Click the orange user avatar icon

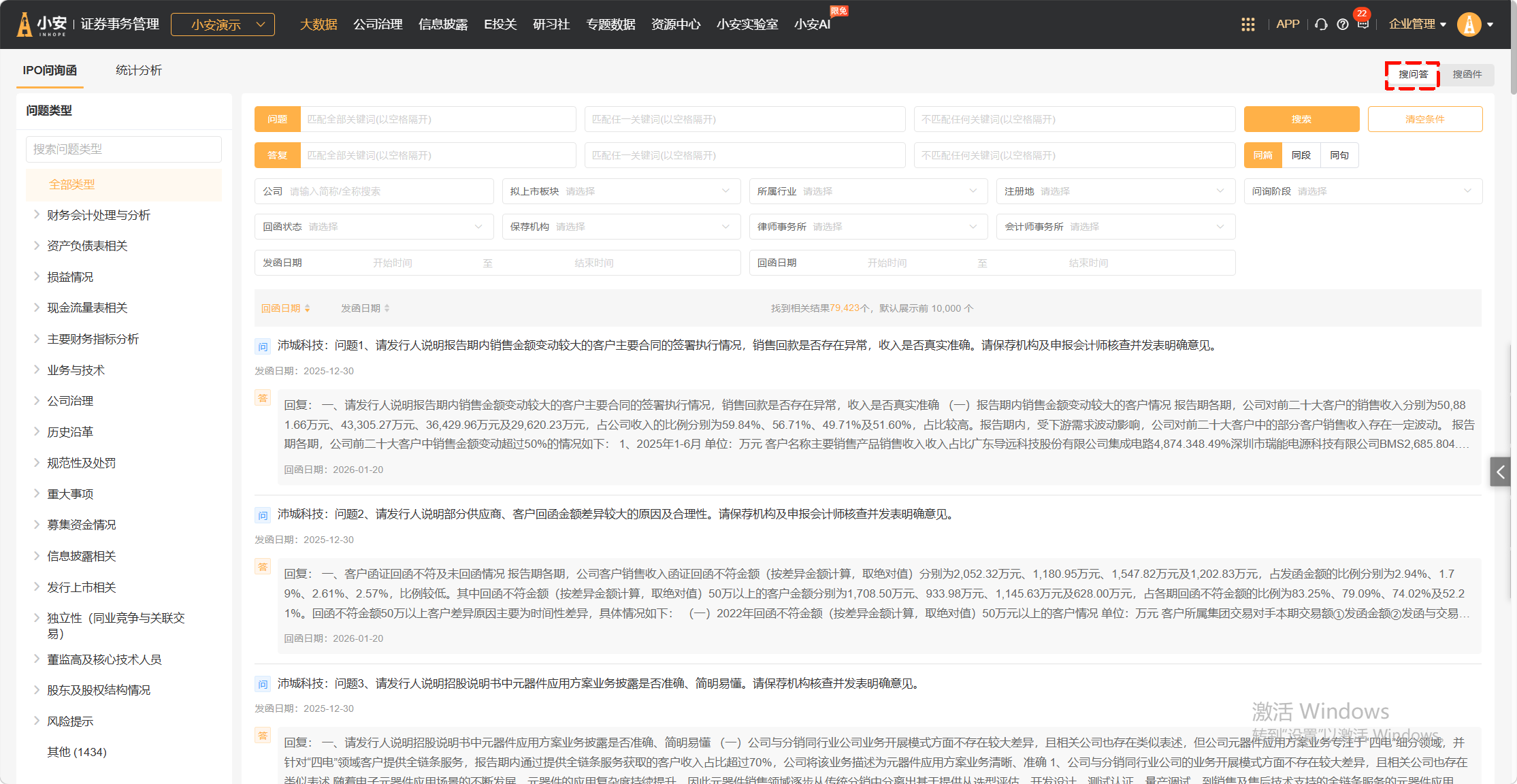1469,24
